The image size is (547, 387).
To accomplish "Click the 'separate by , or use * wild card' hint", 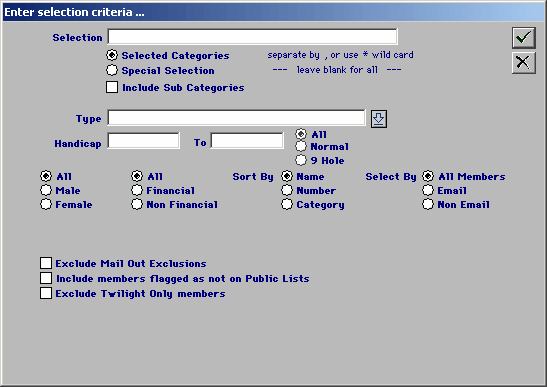I will pyautogui.click(x=340, y=55).
